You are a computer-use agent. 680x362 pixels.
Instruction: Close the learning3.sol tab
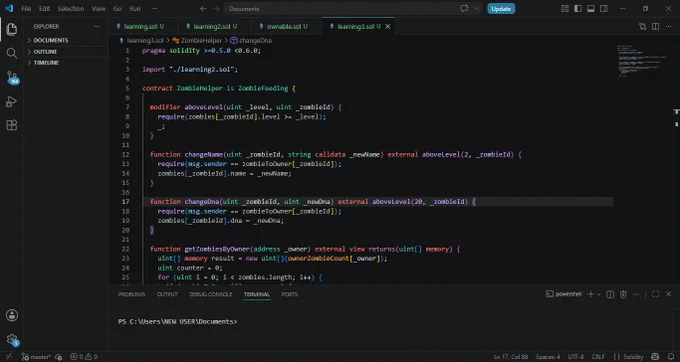point(388,26)
